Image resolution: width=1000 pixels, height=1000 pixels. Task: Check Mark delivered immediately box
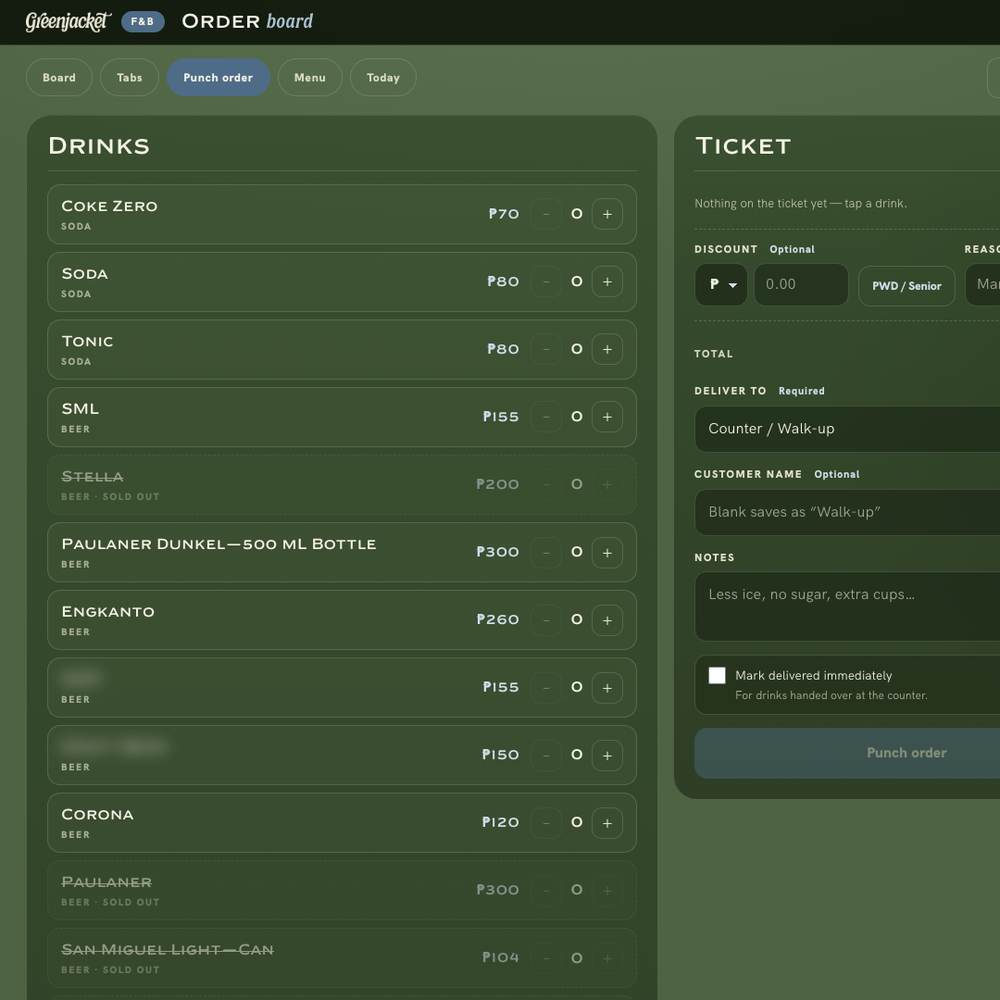point(717,675)
